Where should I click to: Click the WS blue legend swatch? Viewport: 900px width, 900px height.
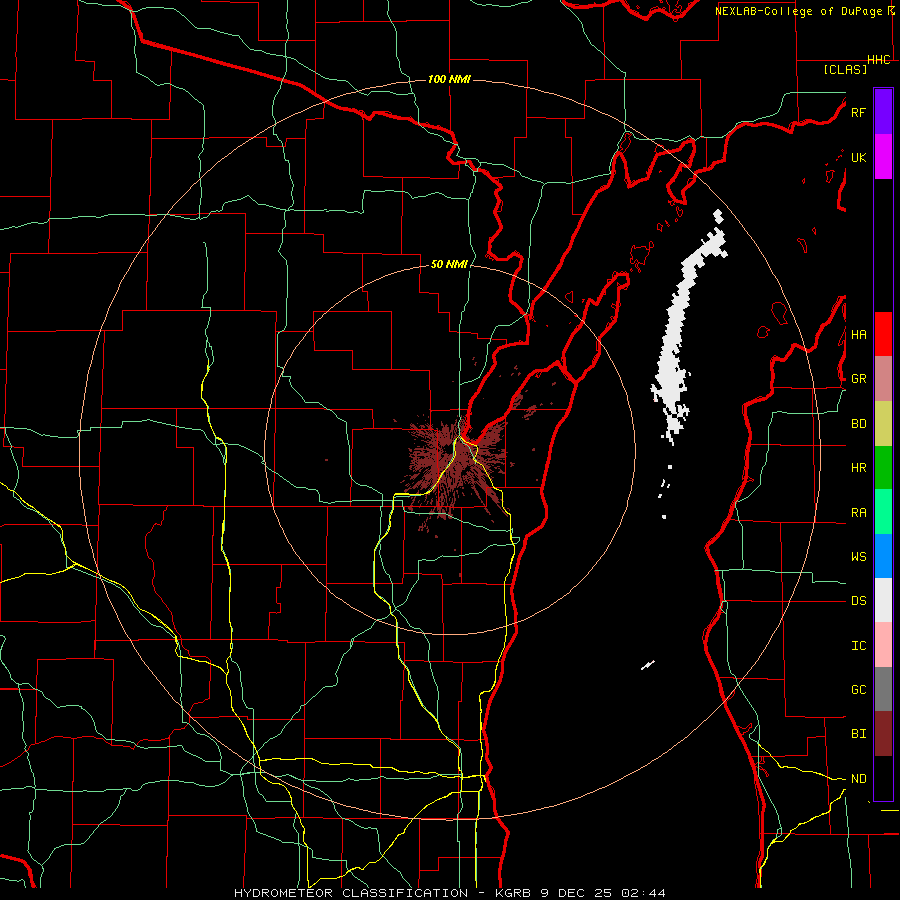883,556
